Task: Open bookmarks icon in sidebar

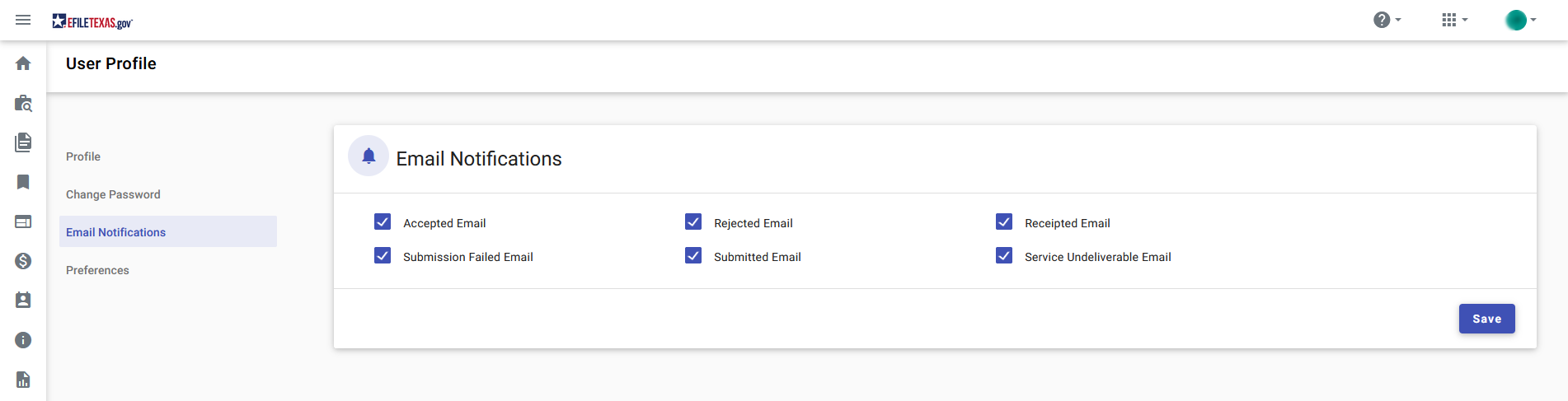Action: pyautogui.click(x=23, y=182)
